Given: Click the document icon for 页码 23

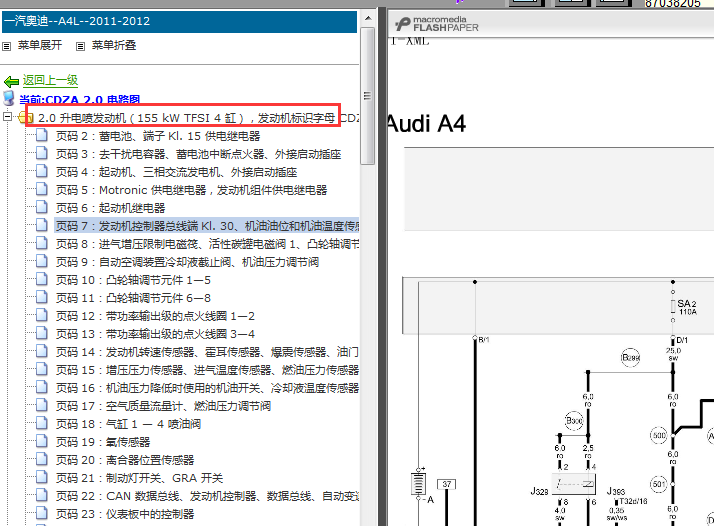Looking at the screenshot, I should (x=41, y=513).
